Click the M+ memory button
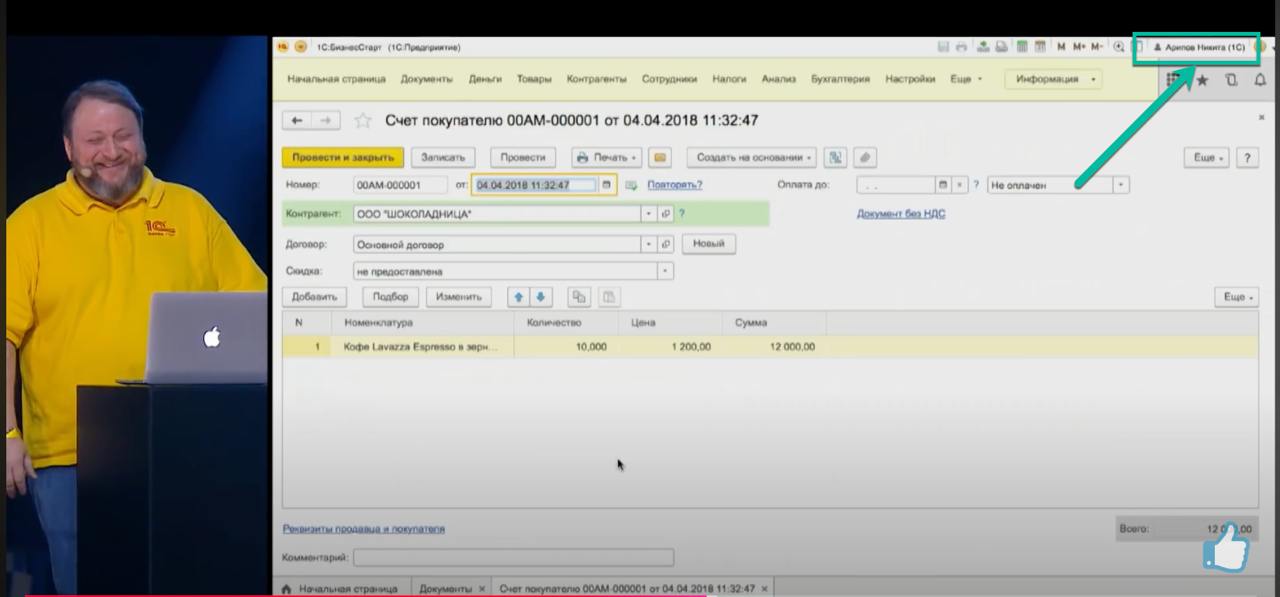The width and height of the screenshot is (1280, 597). [x=1078, y=46]
